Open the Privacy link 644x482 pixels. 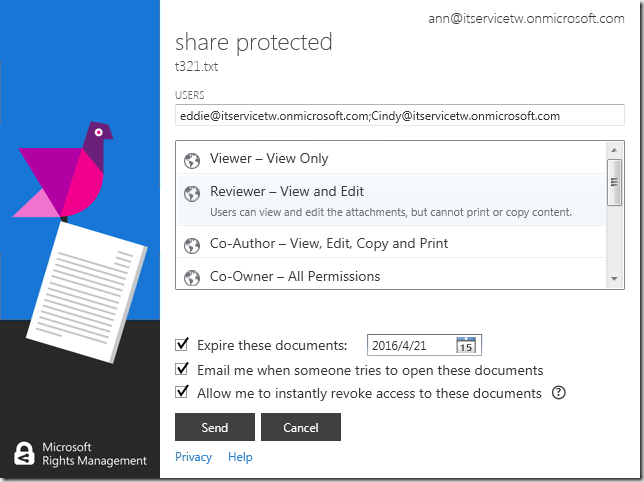click(193, 457)
